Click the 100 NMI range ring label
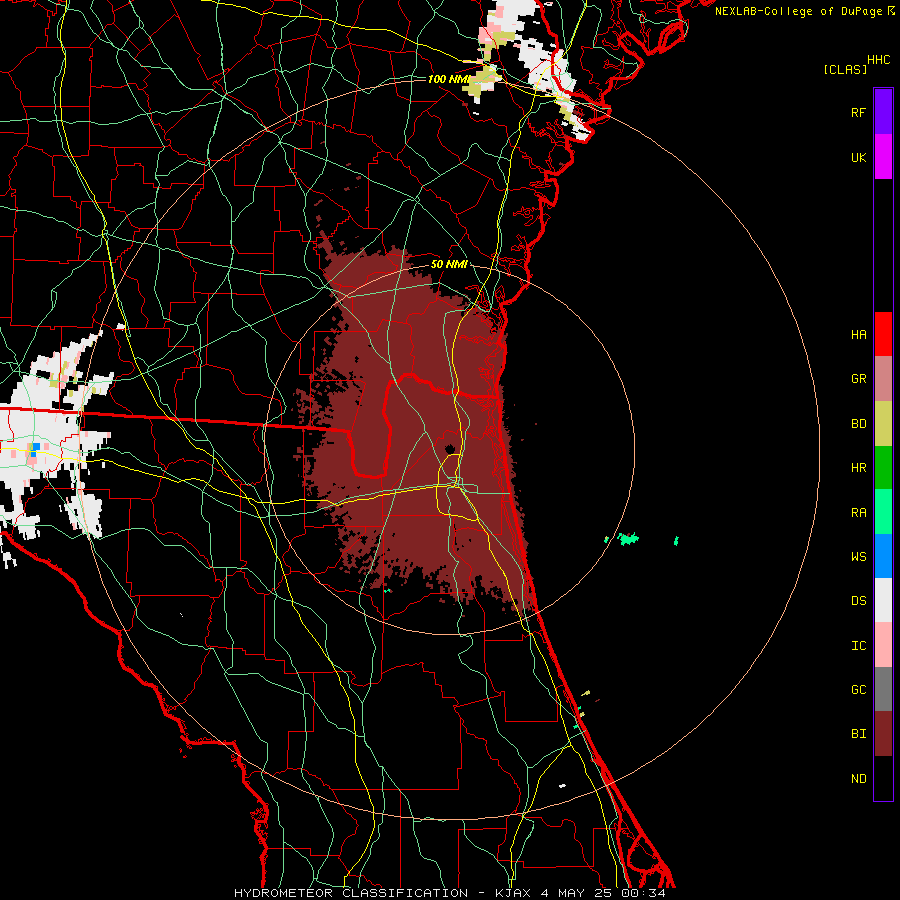Image resolution: width=900 pixels, height=900 pixels. coord(448,79)
